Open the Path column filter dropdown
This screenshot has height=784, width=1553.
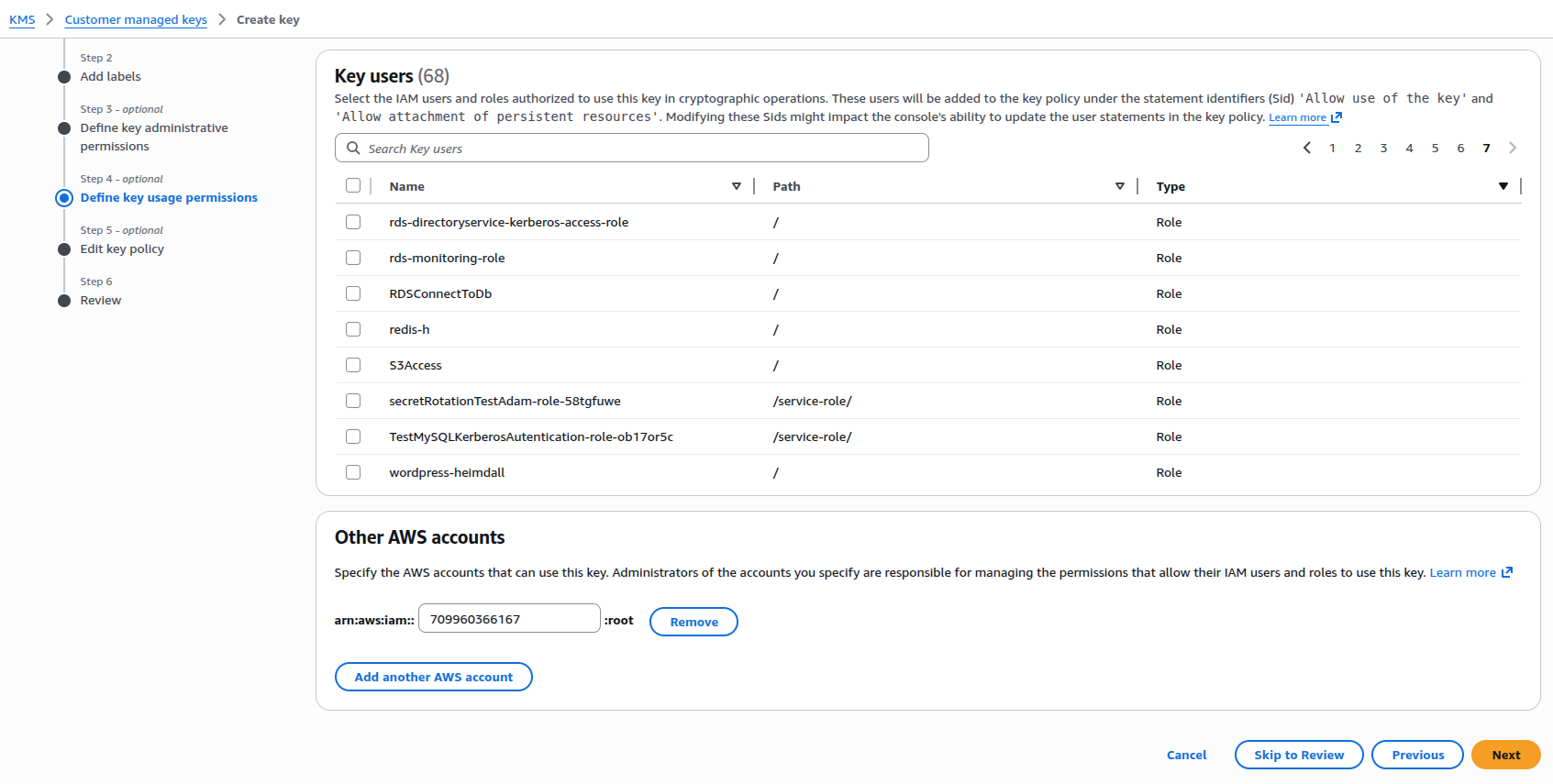tap(1120, 185)
